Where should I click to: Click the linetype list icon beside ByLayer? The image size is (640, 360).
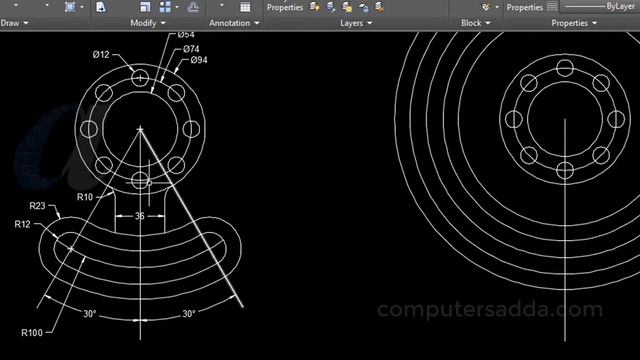click(552, 6)
